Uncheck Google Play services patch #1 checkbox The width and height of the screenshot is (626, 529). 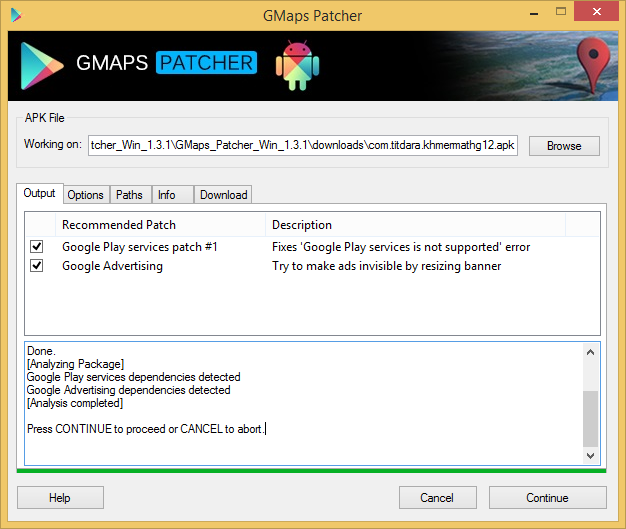pyautogui.click(x=37, y=247)
